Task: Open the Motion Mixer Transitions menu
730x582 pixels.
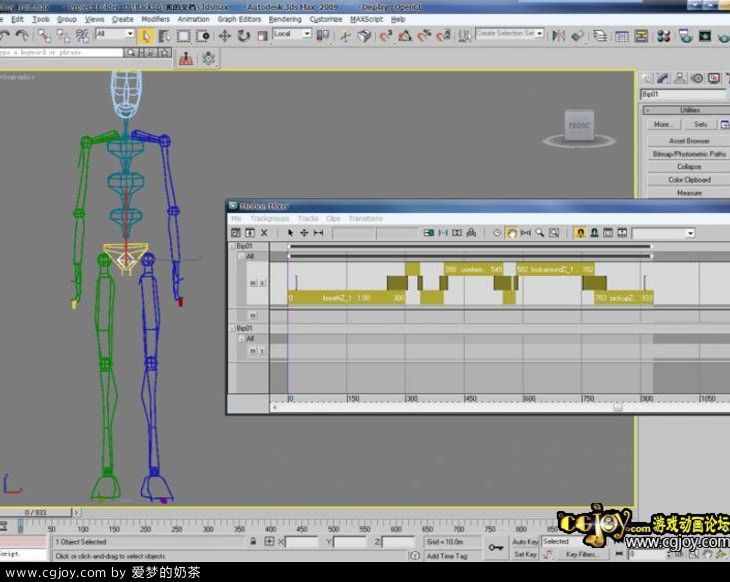Action: [x=365, y=218]
